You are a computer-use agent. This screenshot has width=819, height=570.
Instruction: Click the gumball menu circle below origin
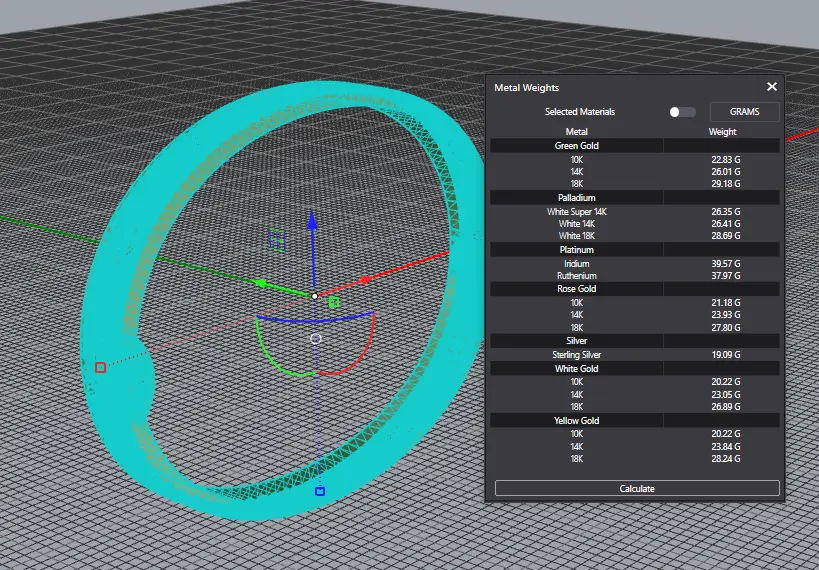tap(315, 339)
